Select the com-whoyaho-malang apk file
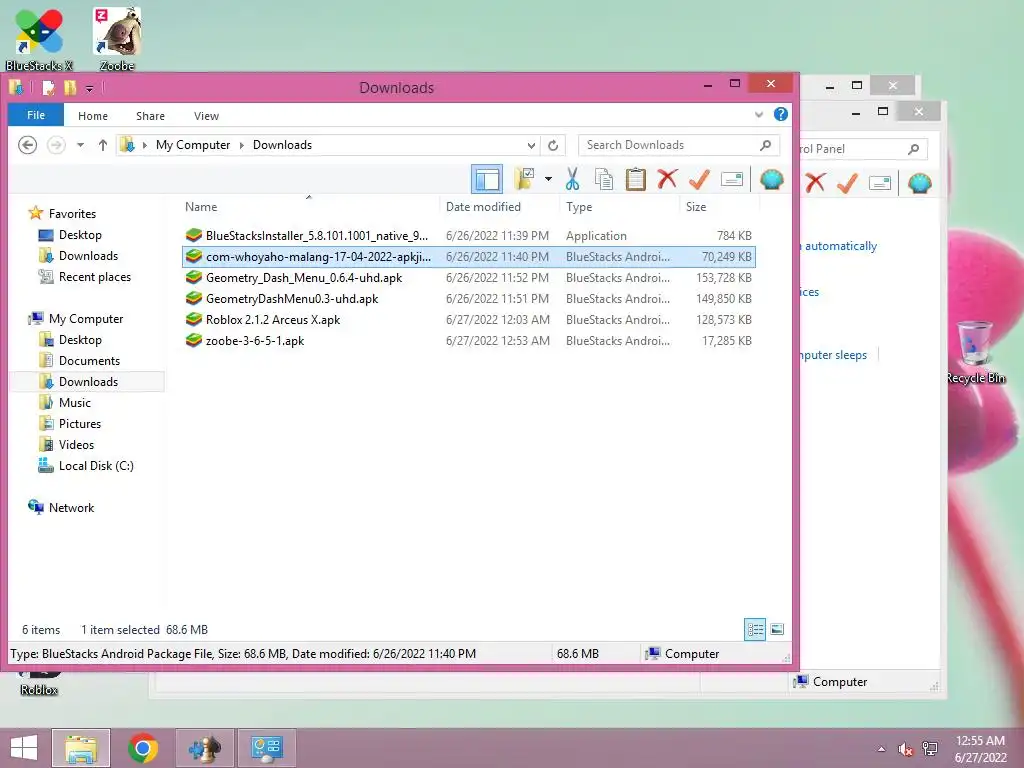This screenshot has height=768, width=1024. 468,257
